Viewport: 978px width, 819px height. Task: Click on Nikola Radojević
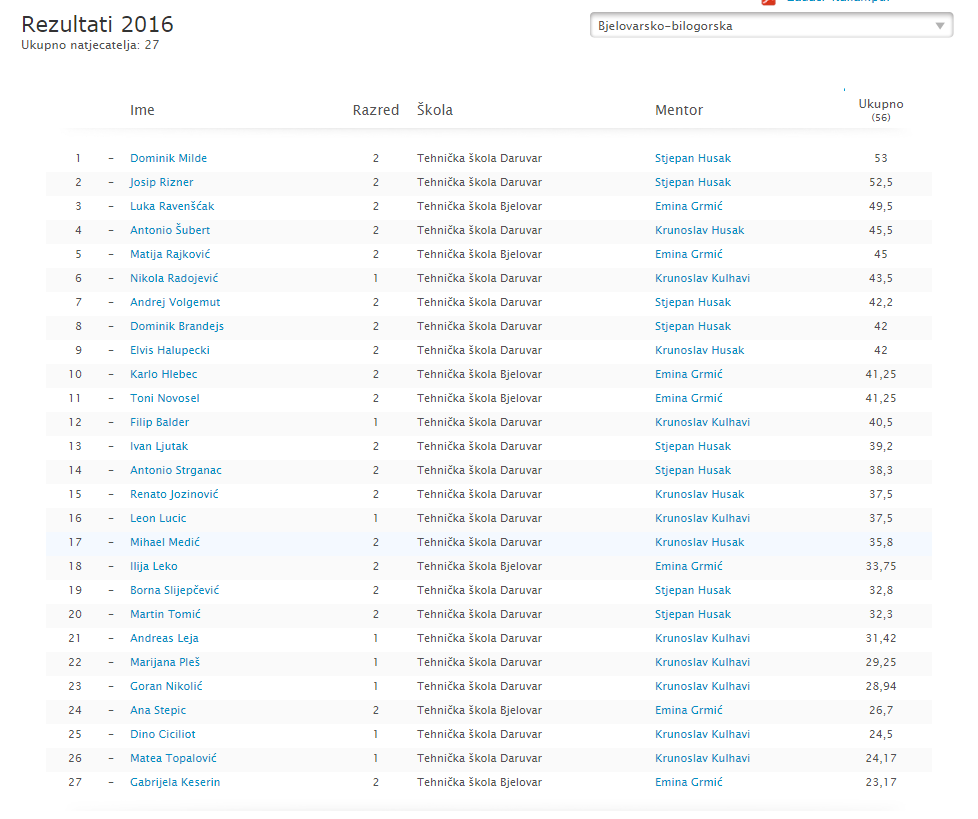[x=174, y=278]
